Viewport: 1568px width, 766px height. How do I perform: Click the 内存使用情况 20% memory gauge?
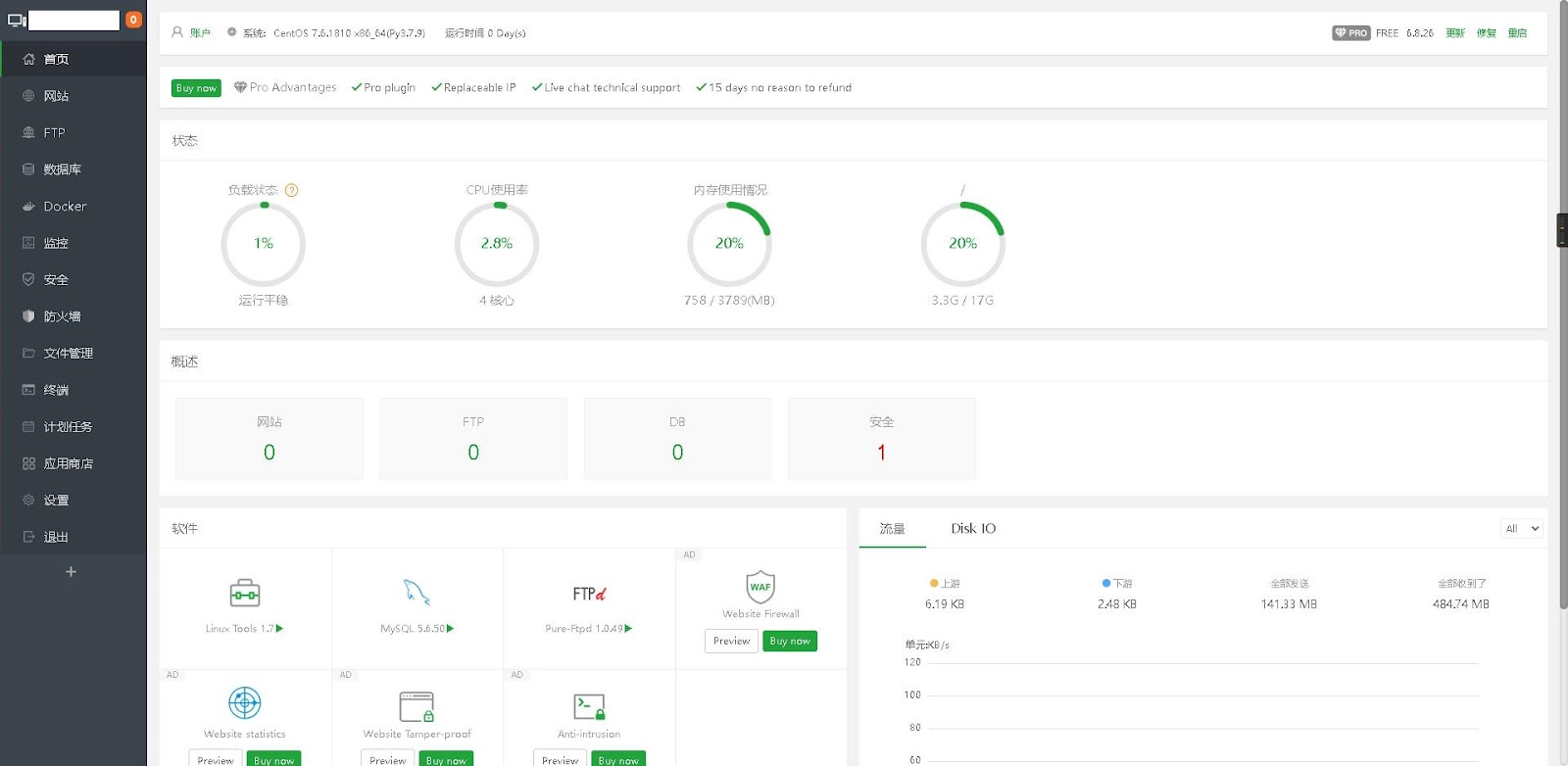click(729, 244)
